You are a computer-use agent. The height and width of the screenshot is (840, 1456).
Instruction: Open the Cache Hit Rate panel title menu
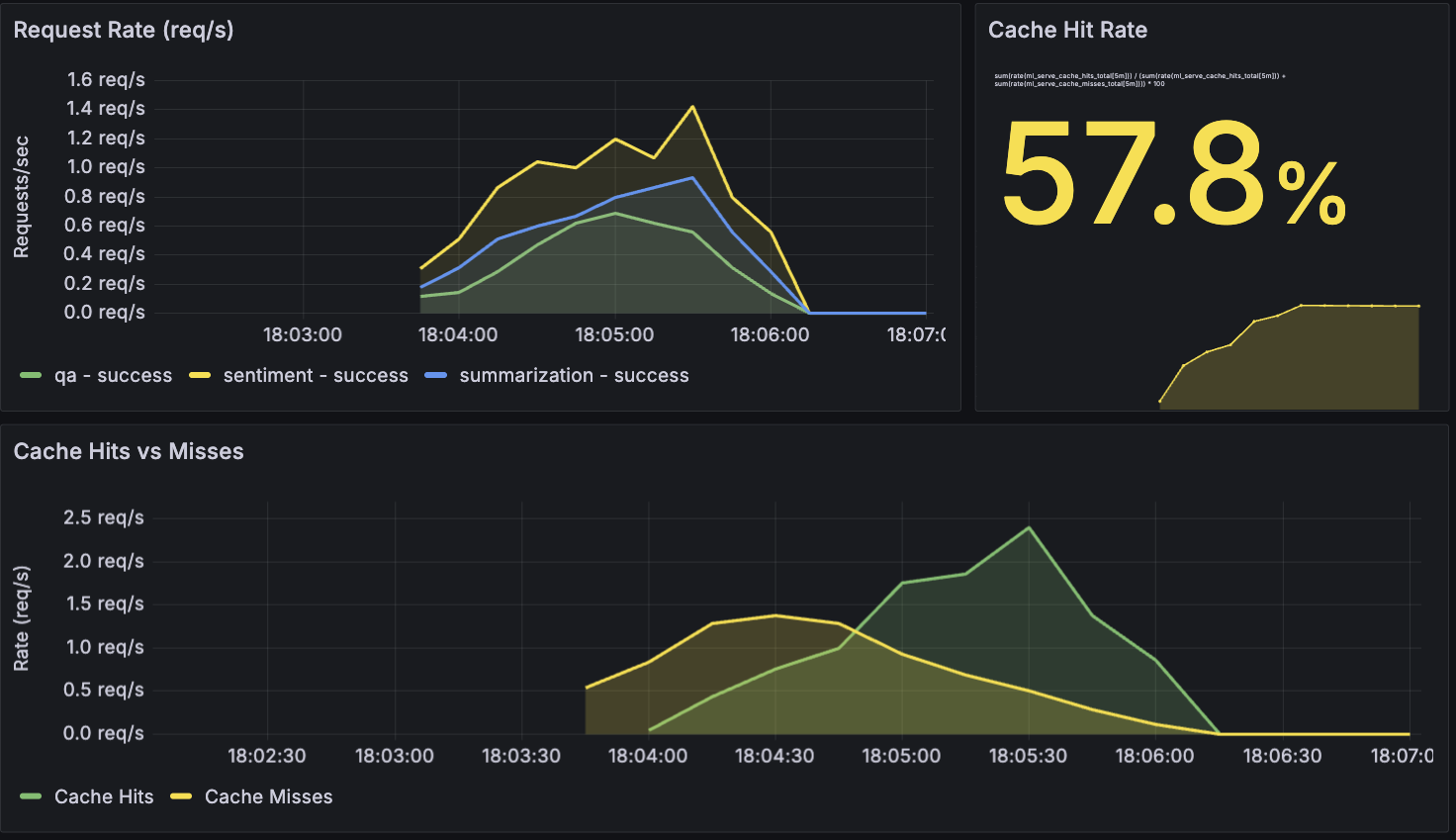coord(1067,30)
